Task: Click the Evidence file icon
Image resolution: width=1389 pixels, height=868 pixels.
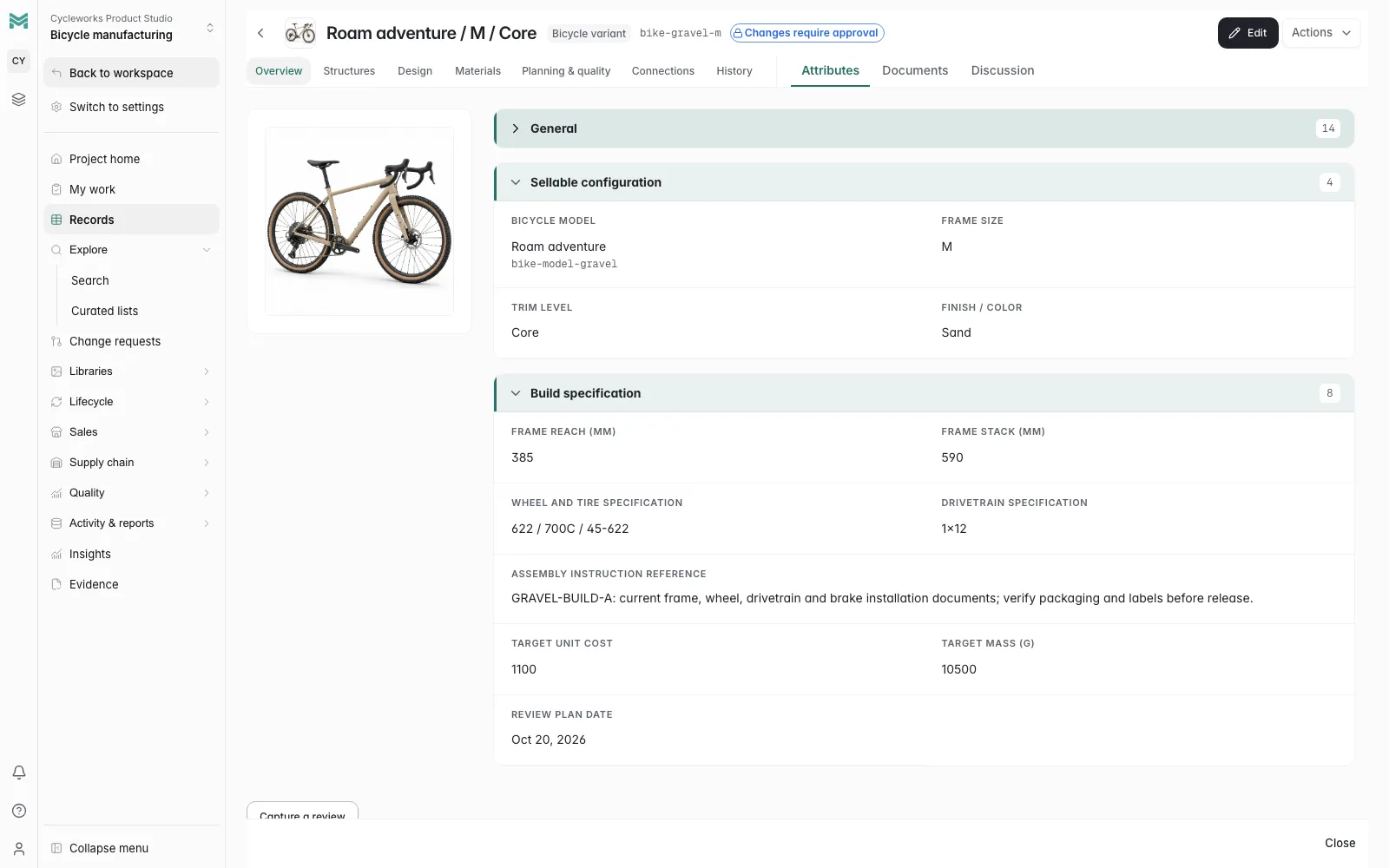Action: point(56,584)
